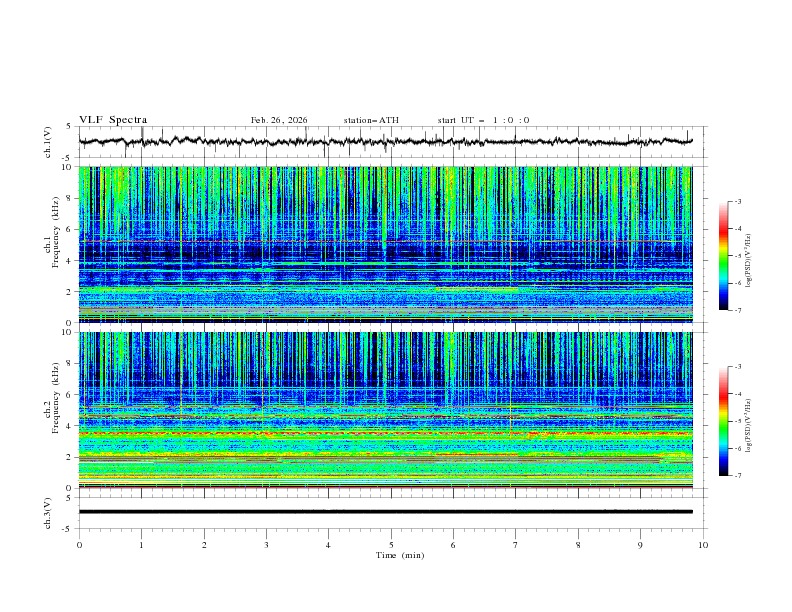This screenshot has width=792, height=612.
Task: Click the "station=ATH" header label
Action: pyautogui.click(x=371, y=120)
